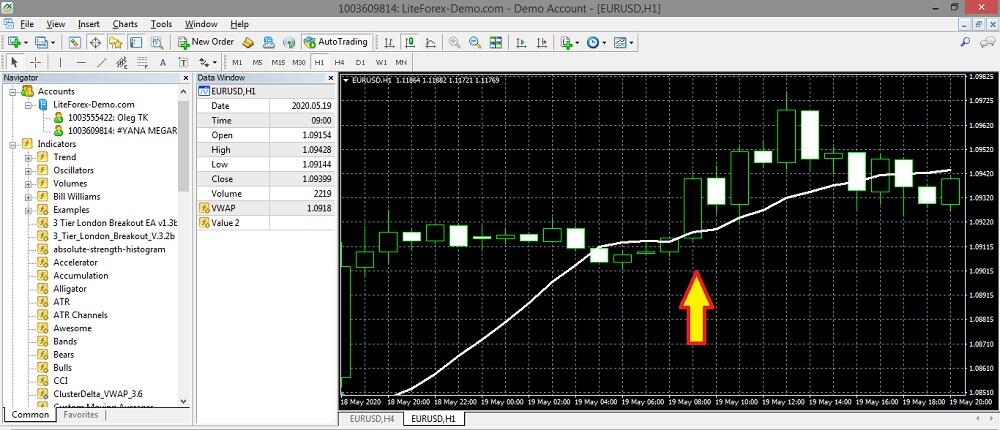The width and height of the screenshot is (1000, 430).
Task: Tile chart windows icon
Action: click(x=496, y=43)
